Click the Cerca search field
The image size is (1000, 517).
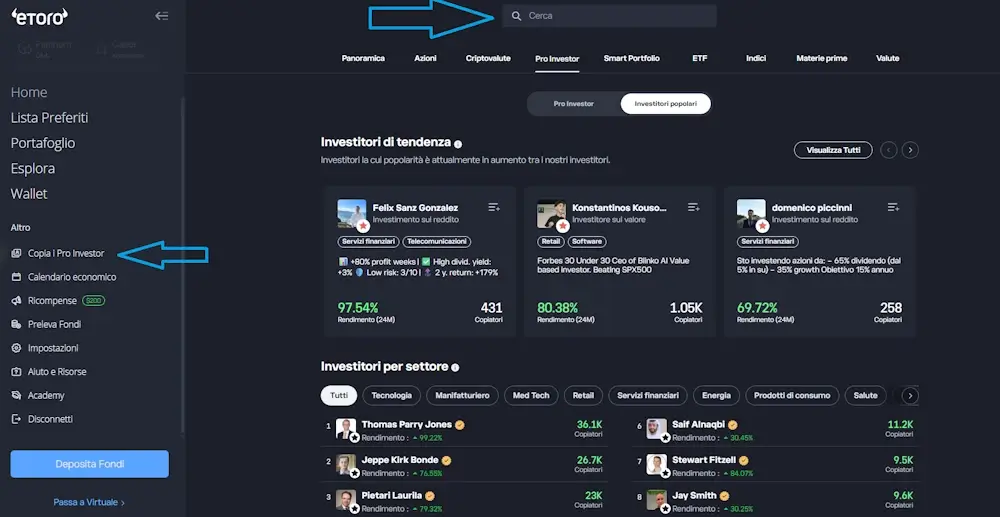[x=610, y=16]
